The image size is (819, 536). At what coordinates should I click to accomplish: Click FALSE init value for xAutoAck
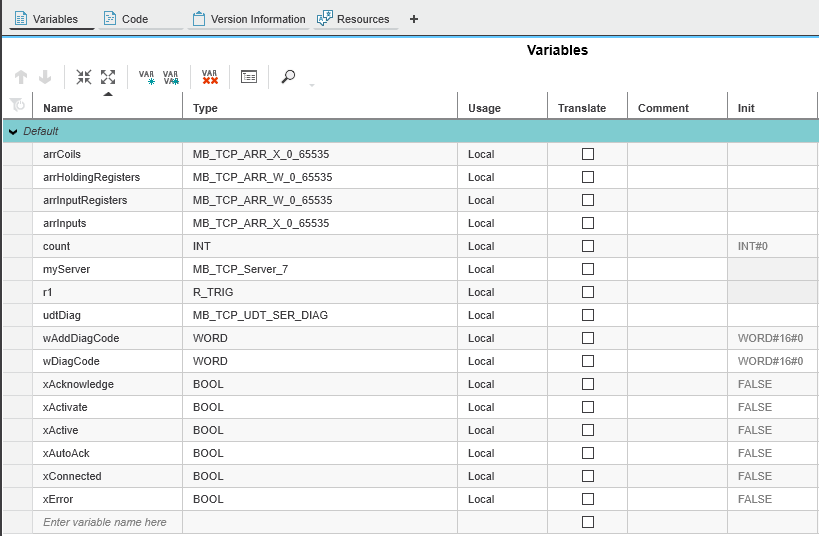coord(755,453)
